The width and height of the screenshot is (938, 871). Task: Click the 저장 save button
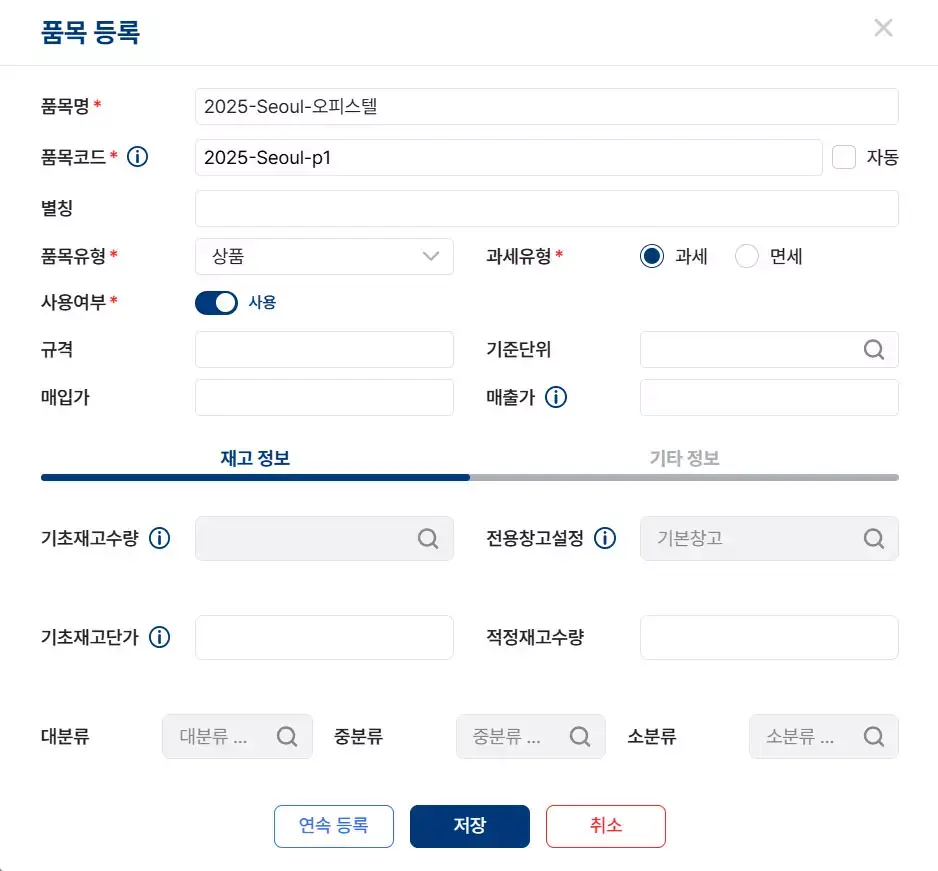470,826
